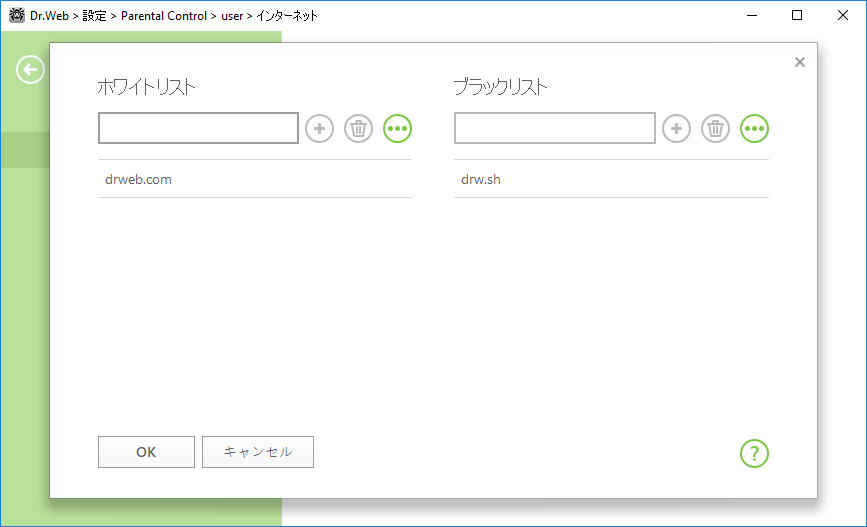Minimize the Dr.Web window
Image resolution: width=867 pixels, height=527 pixels.
pos(751,15)
